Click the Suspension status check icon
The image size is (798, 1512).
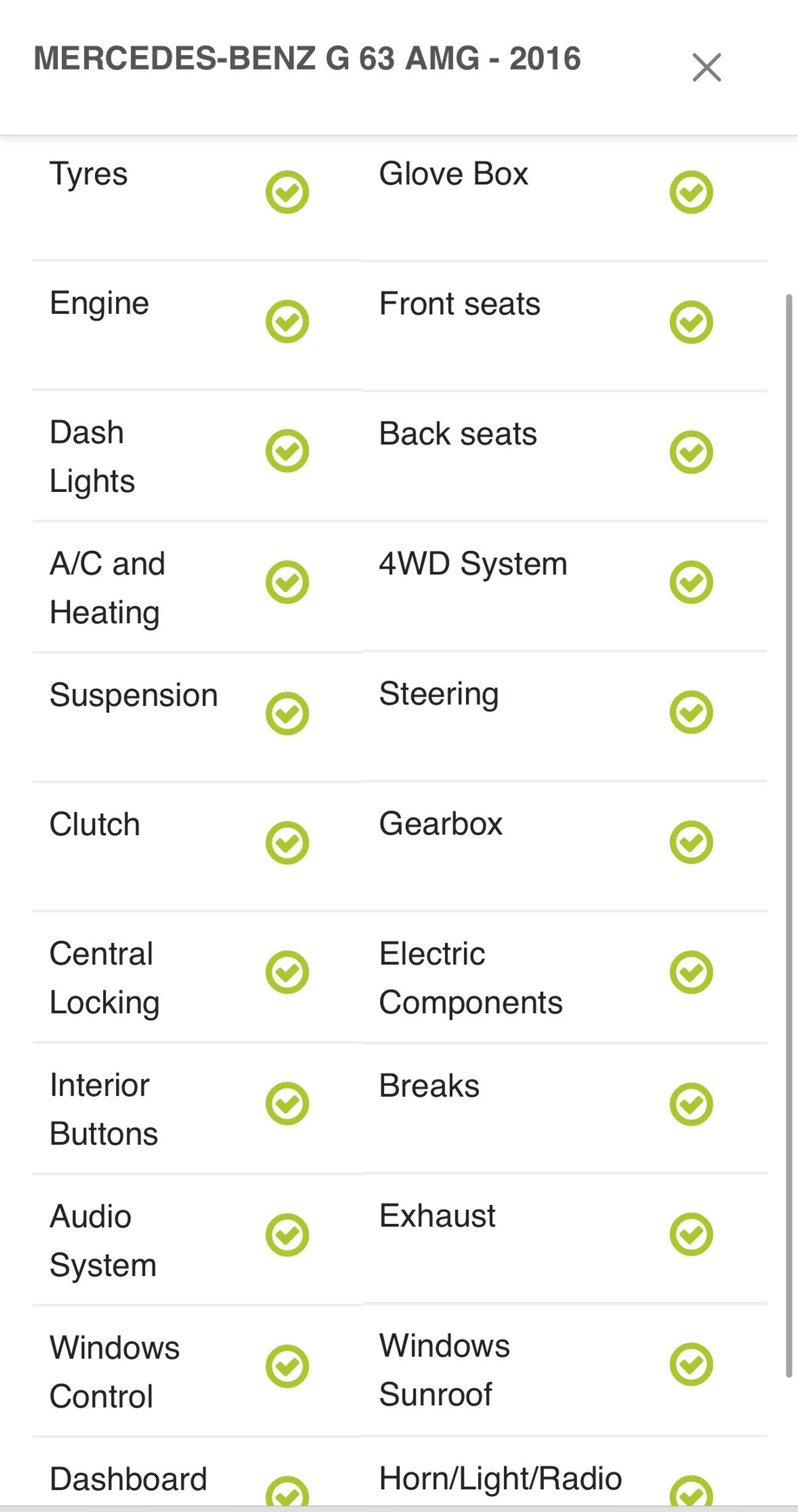[x=287, y=714]
